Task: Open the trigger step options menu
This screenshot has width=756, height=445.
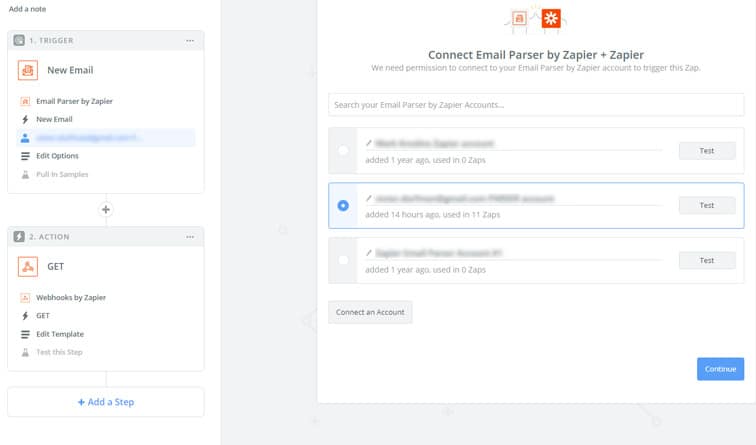Action: click(190, 40)
